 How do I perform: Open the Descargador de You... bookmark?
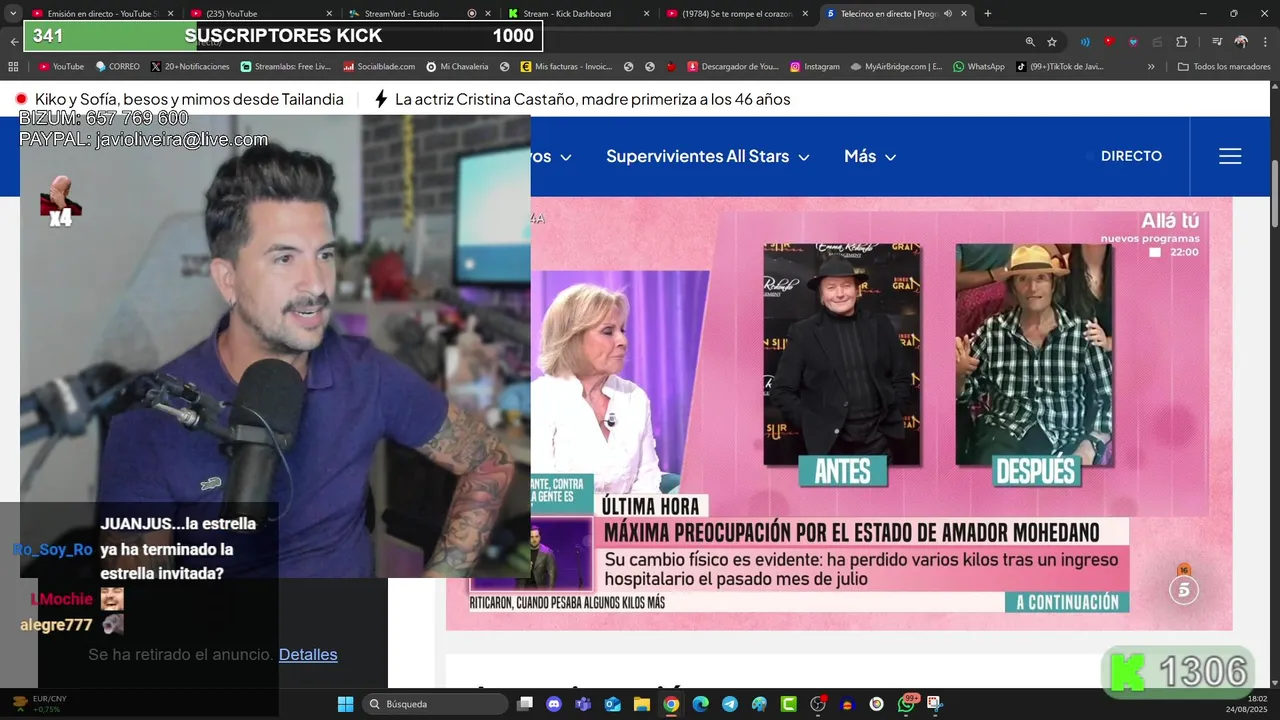tap(732, 67)
